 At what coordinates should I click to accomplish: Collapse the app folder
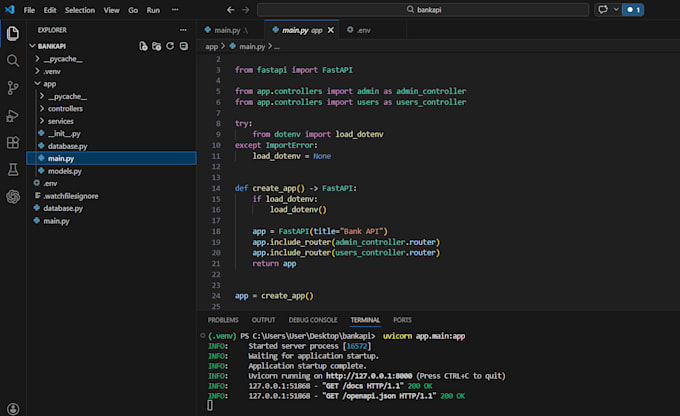(x=37, y=84)
